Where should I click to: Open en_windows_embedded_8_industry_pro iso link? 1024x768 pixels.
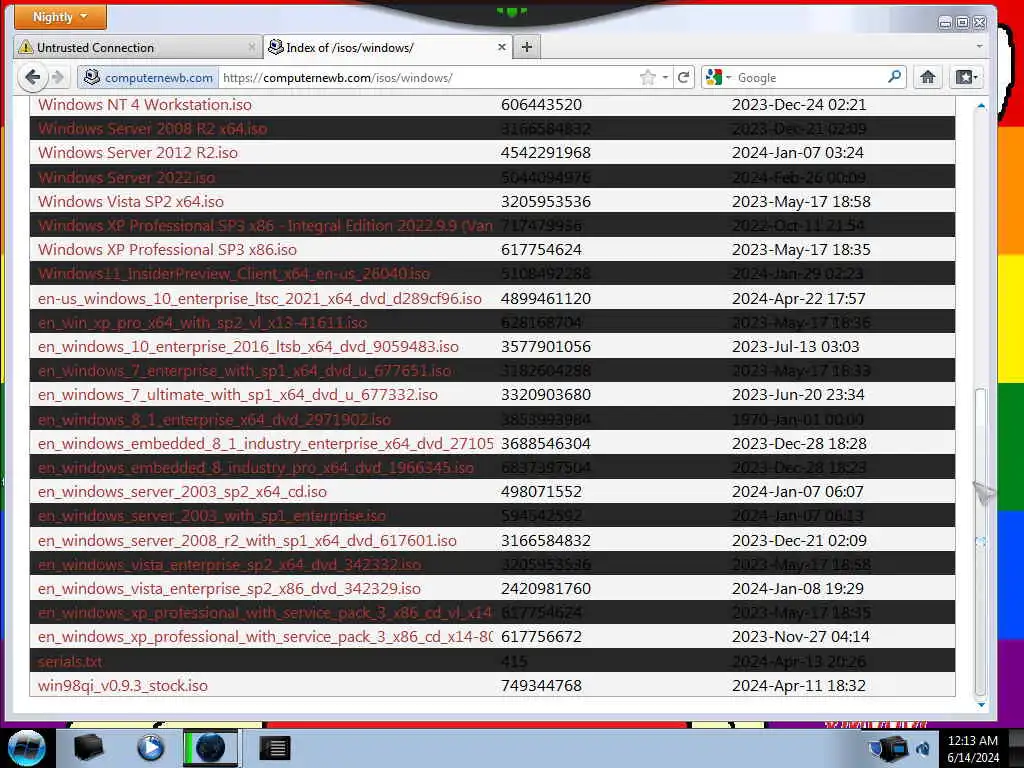click(x=256, y=468)
